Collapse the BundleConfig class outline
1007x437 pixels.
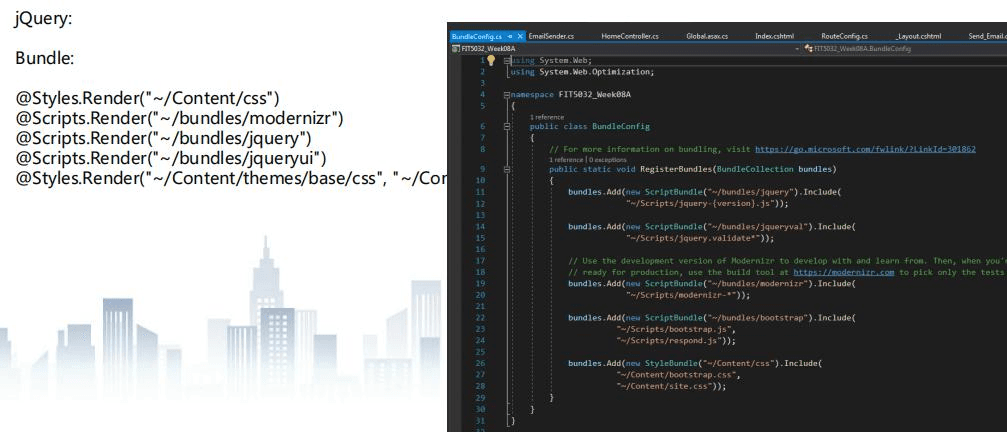point(507,127)
